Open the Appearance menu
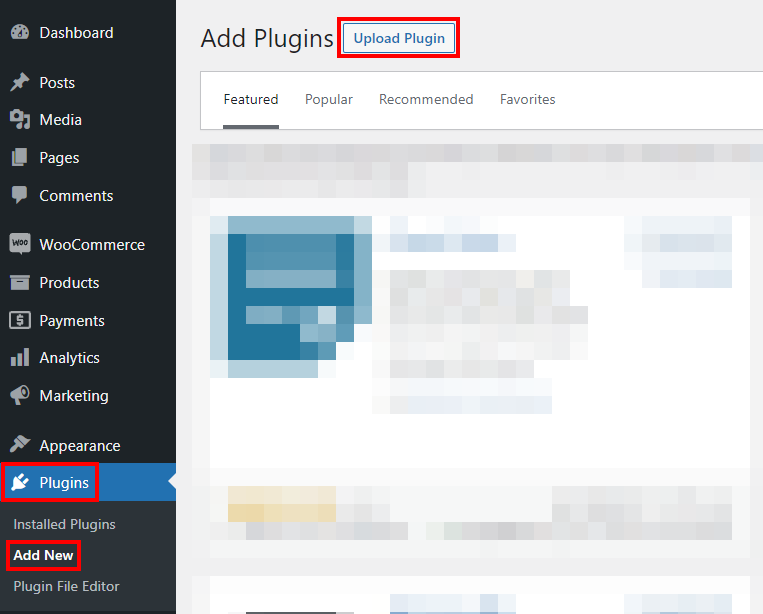The image size is (763, 614). [x=80, y=446]
